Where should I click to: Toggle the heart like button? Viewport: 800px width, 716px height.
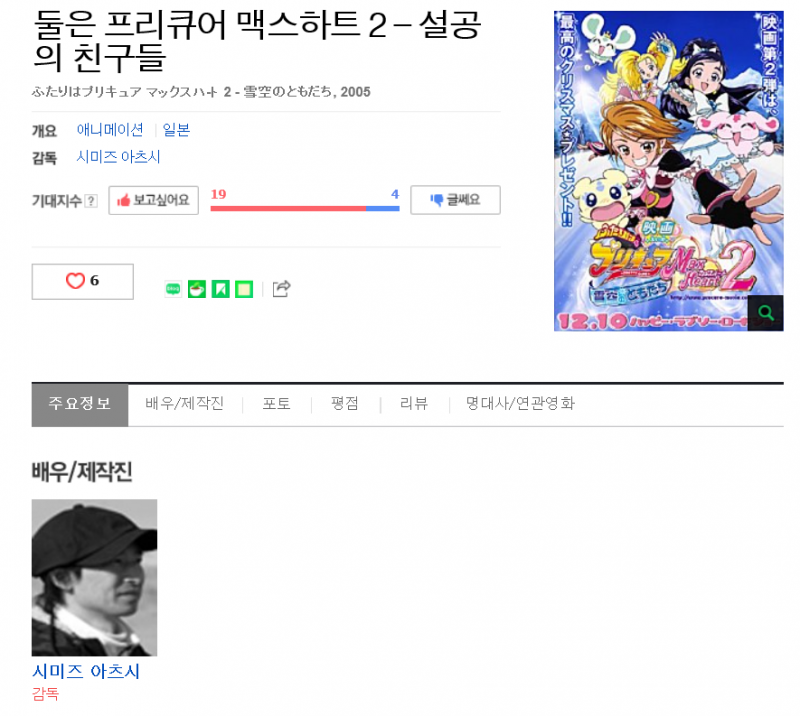(83, 281)
